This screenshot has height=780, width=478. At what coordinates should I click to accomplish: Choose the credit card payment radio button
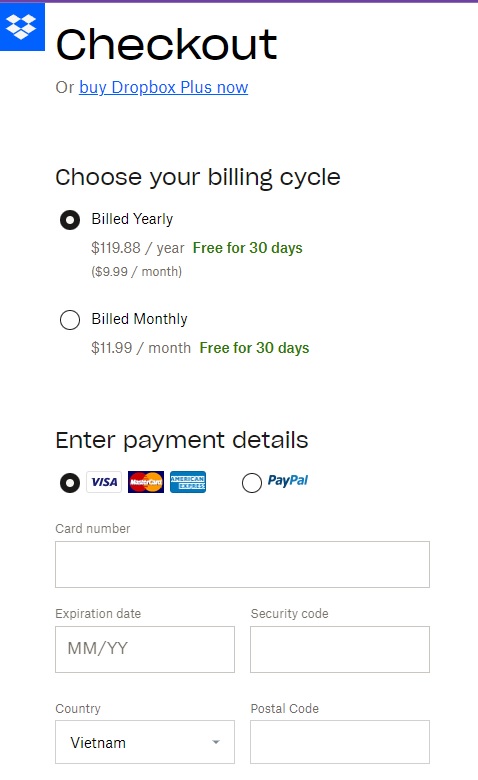pyautogui.click(x=70, y=483)
